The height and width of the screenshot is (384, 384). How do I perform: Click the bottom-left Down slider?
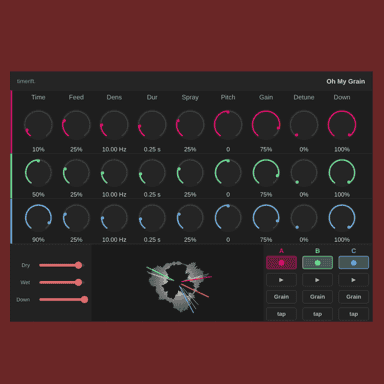click(63, 300)
